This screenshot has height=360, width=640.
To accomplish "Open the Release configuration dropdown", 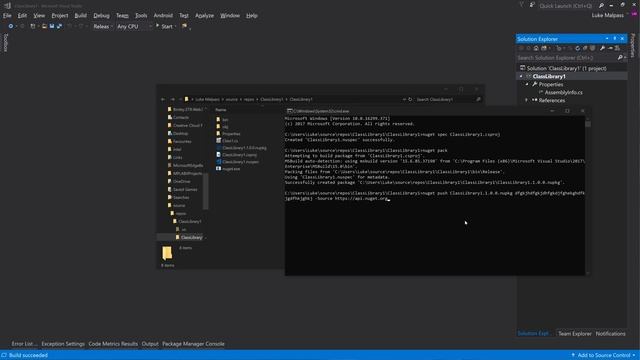I will coord(103,27).
